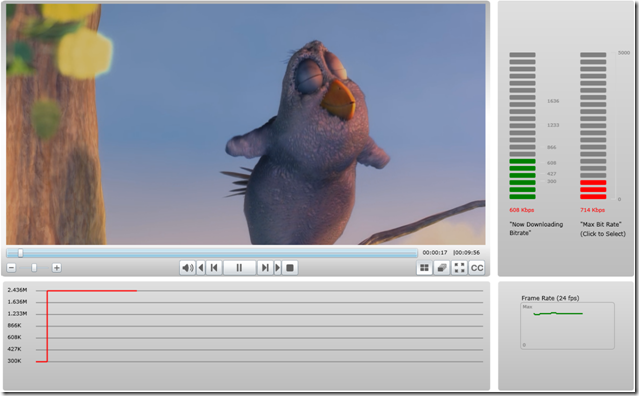This screenshot has width=639, height=396.
Task: Pause the video playback
Action: (x=239, y=268)
